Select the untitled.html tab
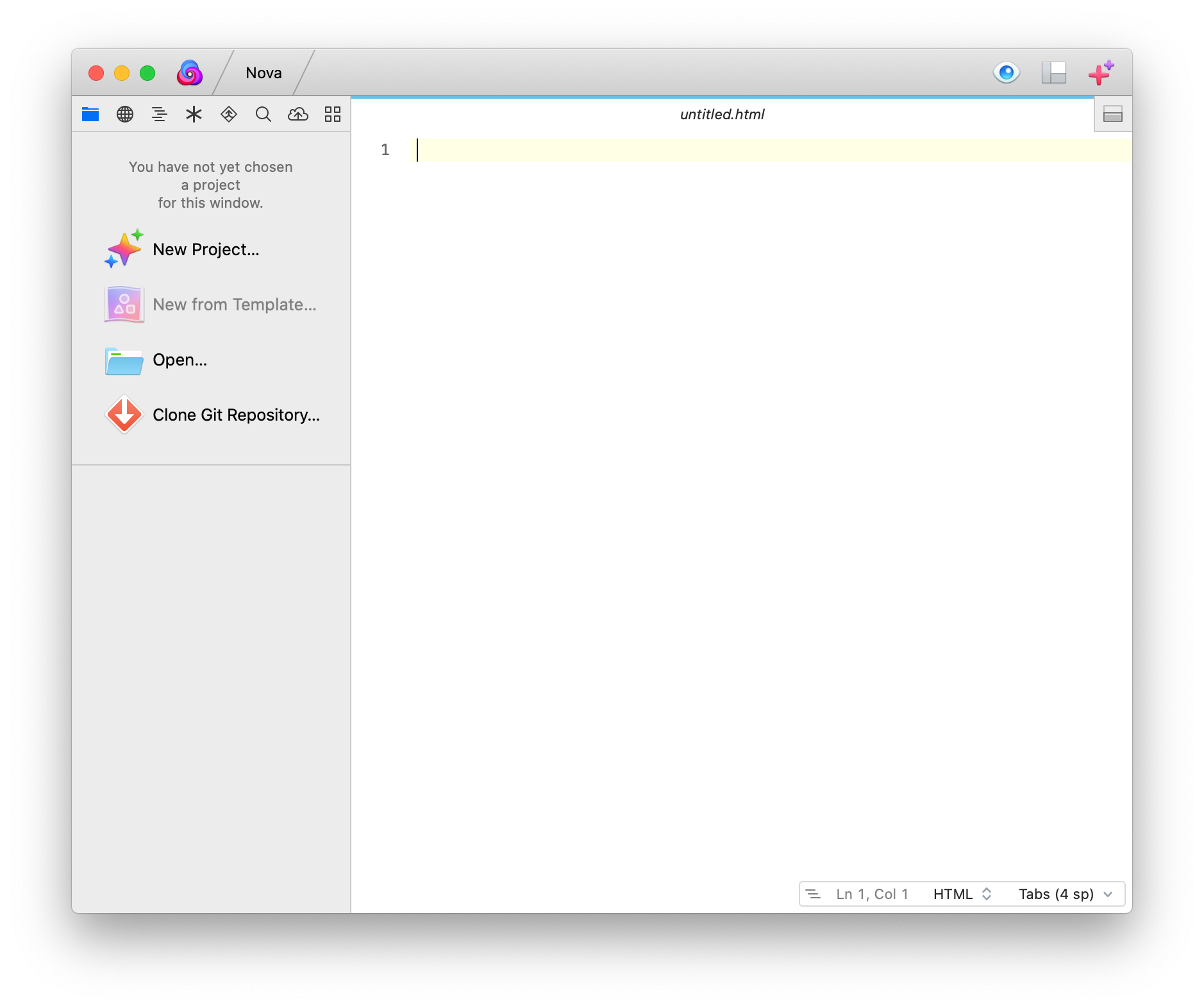The width and height of the screenshot is (1204, 1008). tap(722, 114)
